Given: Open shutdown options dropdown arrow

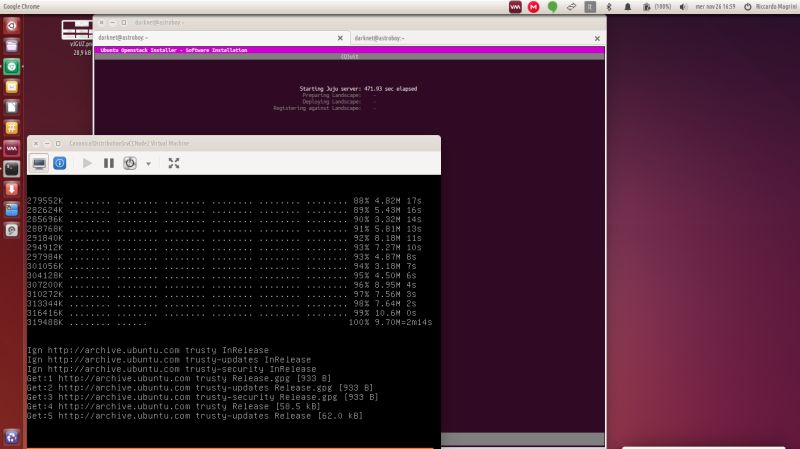Looking at the screenshot, I should pos(148,164).
